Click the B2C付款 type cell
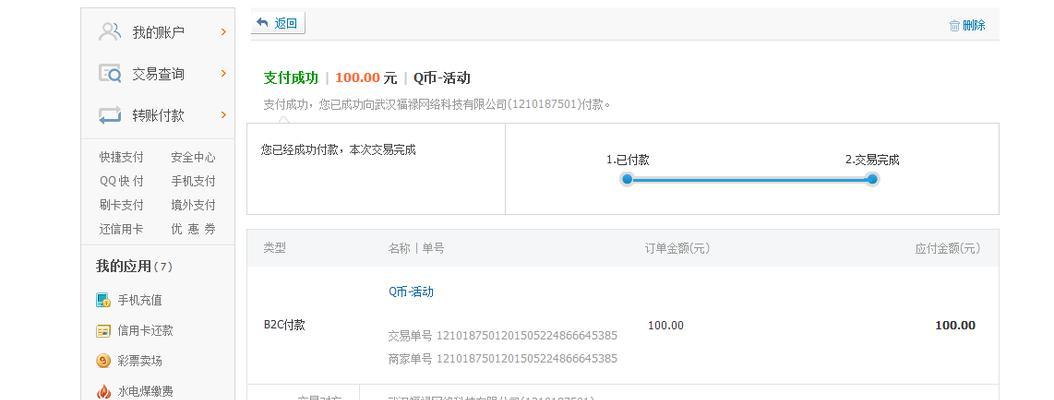The height and width of the screenshot is (400, 1054). 284,325
